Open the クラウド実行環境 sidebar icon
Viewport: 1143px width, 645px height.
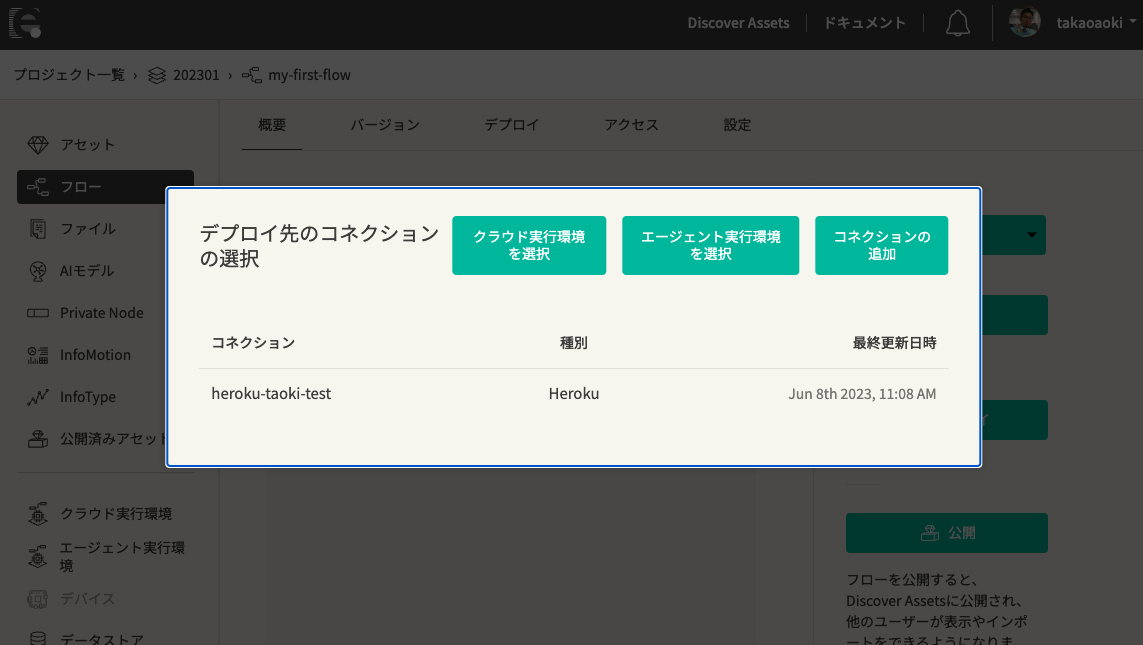37,514
